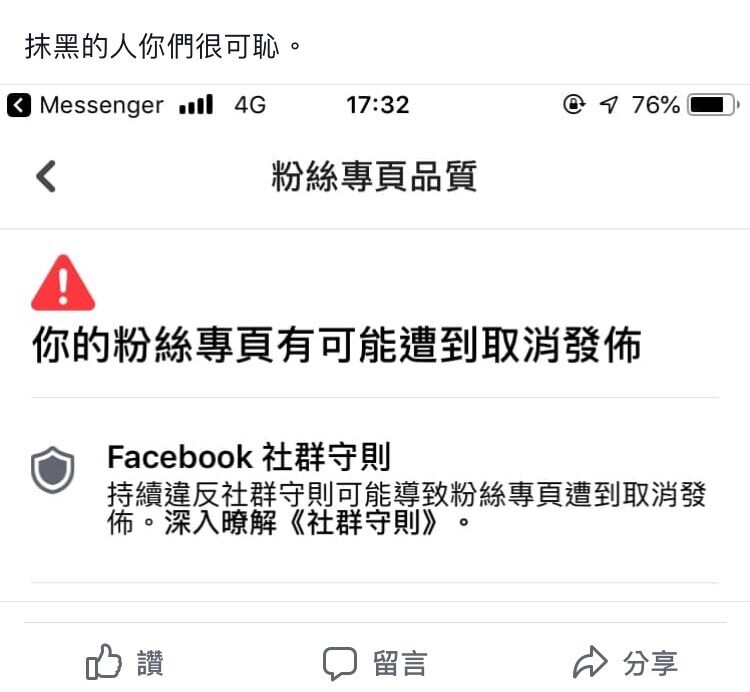Click the 粉絲專頁品質 page title
750x692 pixels.
coord(374,176)
